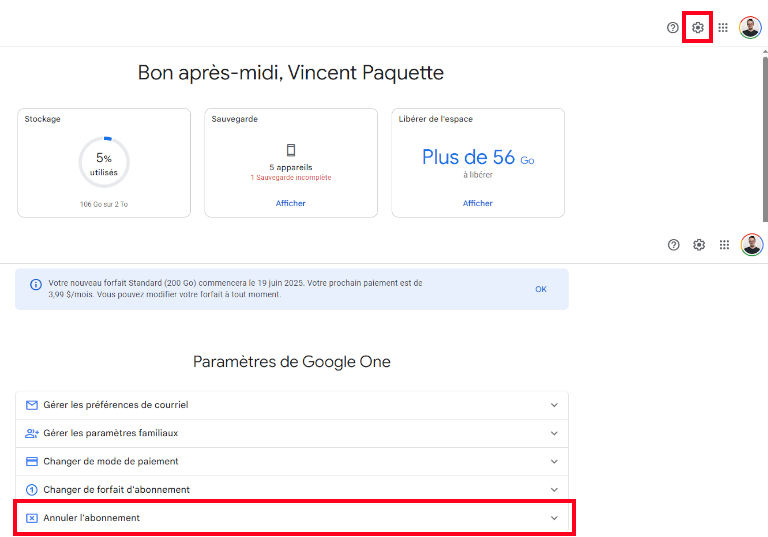The height and width of the screenshot is (537, 768).
Task: Click the 5% utilisés storage ring
Action: pyautogui.click(x=104, y=162)
